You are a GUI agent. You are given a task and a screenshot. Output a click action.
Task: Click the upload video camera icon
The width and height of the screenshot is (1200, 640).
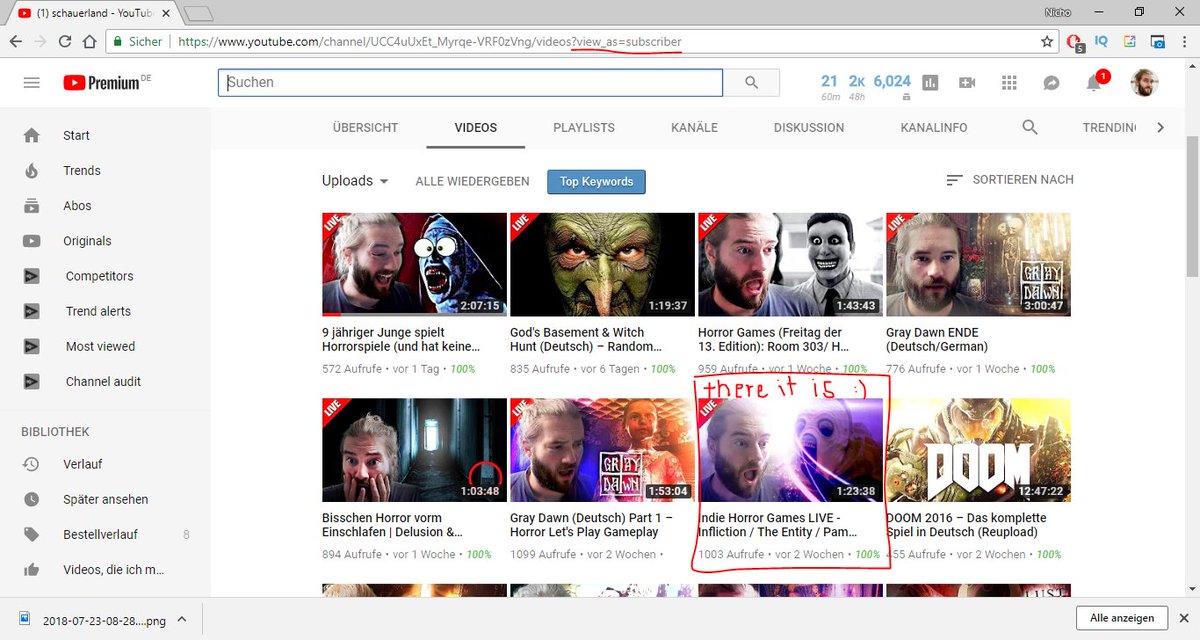(967, 83)
